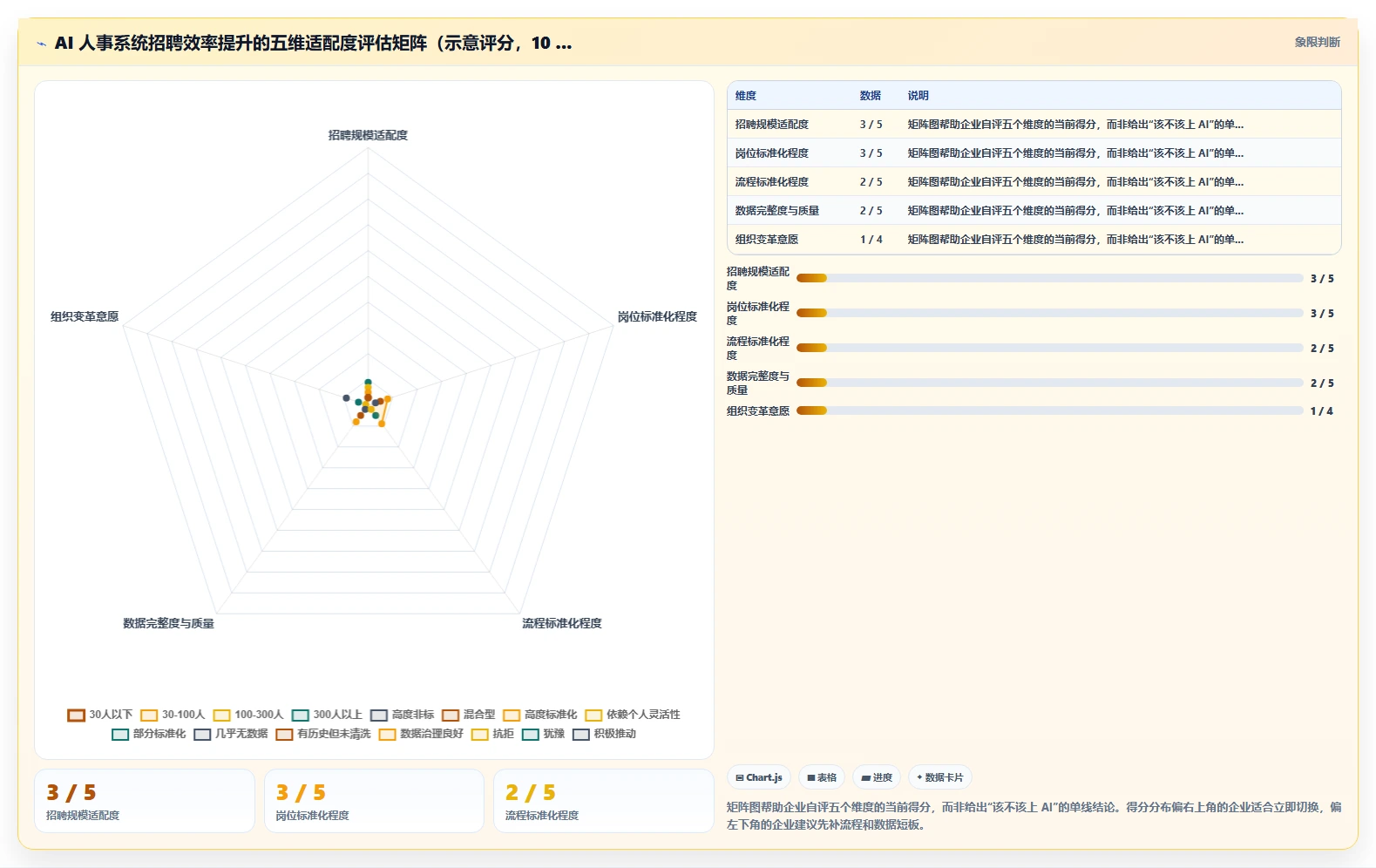1376x868 pixels.
Task: Open the 招聘规模适配度 3 / 5 data card
Action: tap(145, 801)
